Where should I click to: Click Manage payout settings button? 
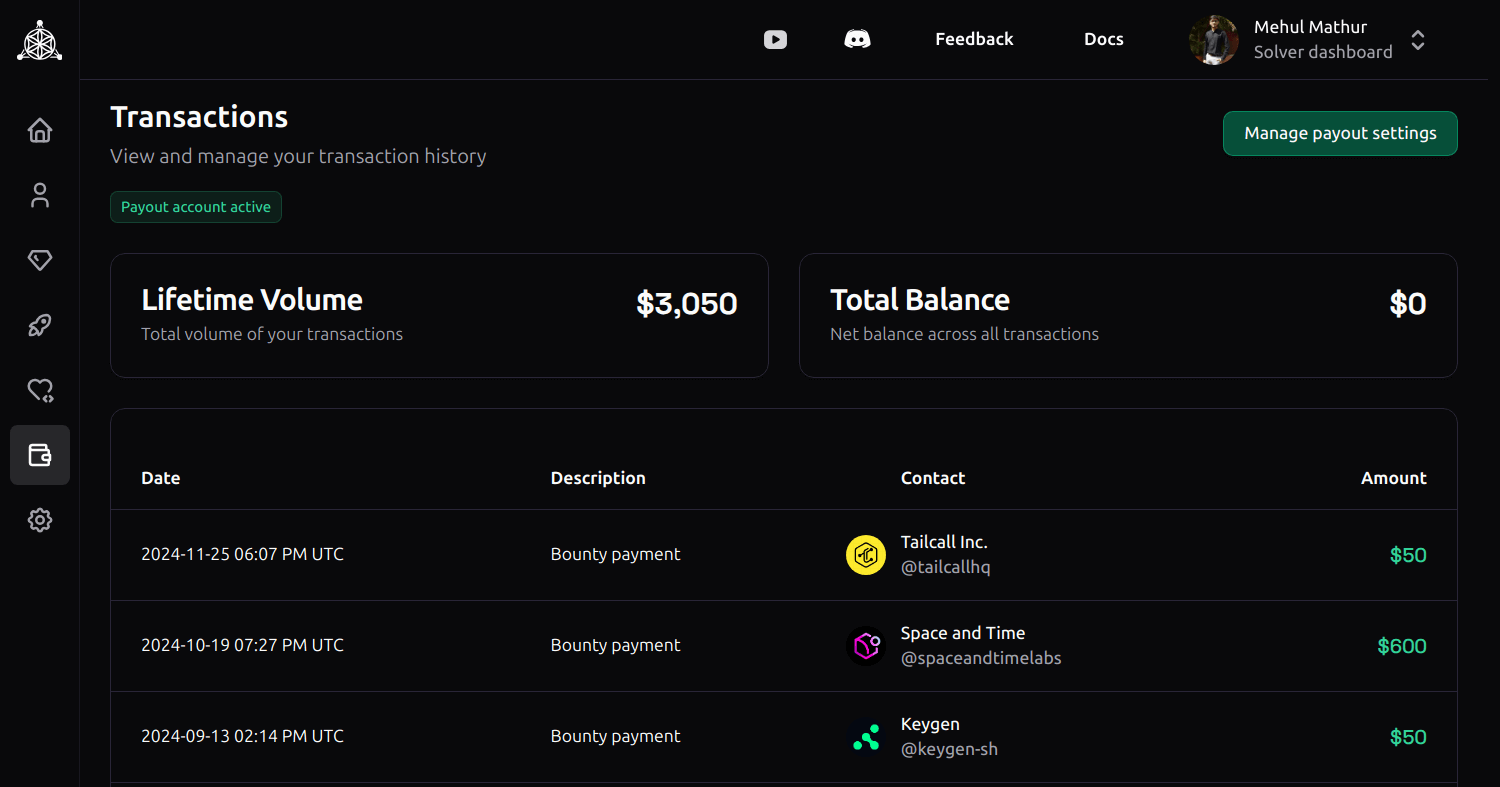(1339, 133)
